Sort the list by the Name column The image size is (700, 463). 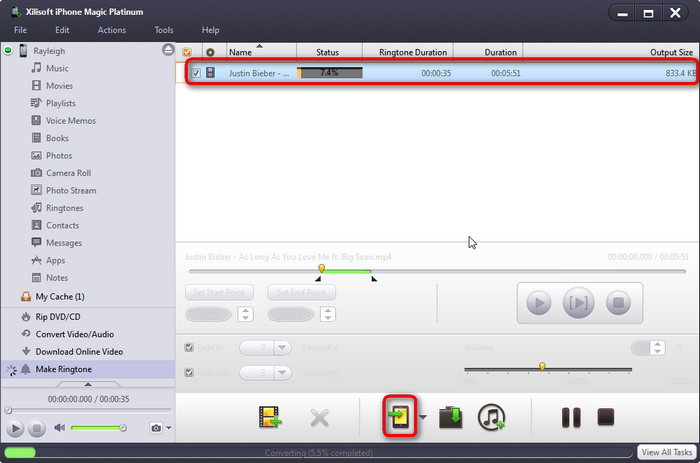[x=241, y=52]
